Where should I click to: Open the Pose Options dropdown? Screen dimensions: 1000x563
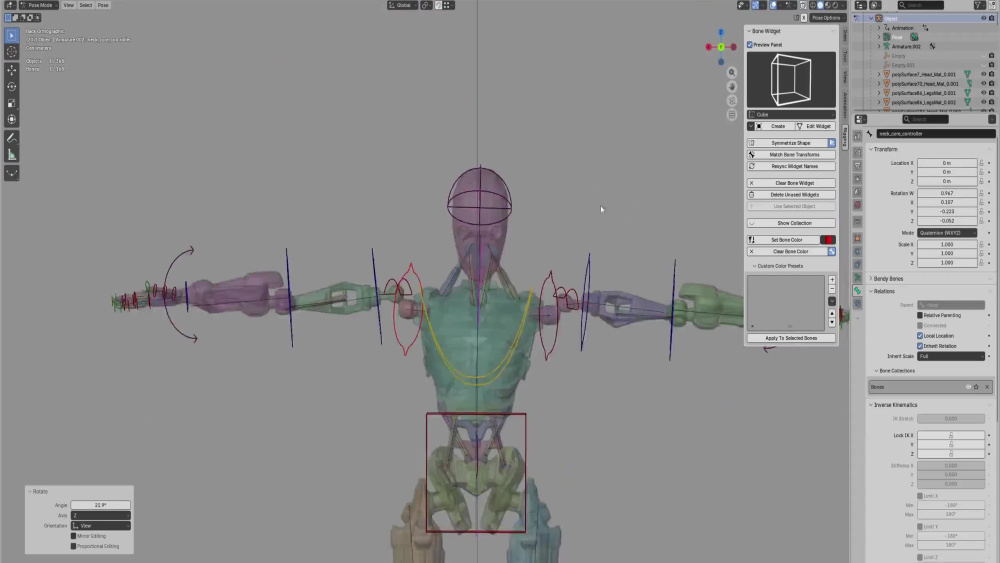coord(827,18)
